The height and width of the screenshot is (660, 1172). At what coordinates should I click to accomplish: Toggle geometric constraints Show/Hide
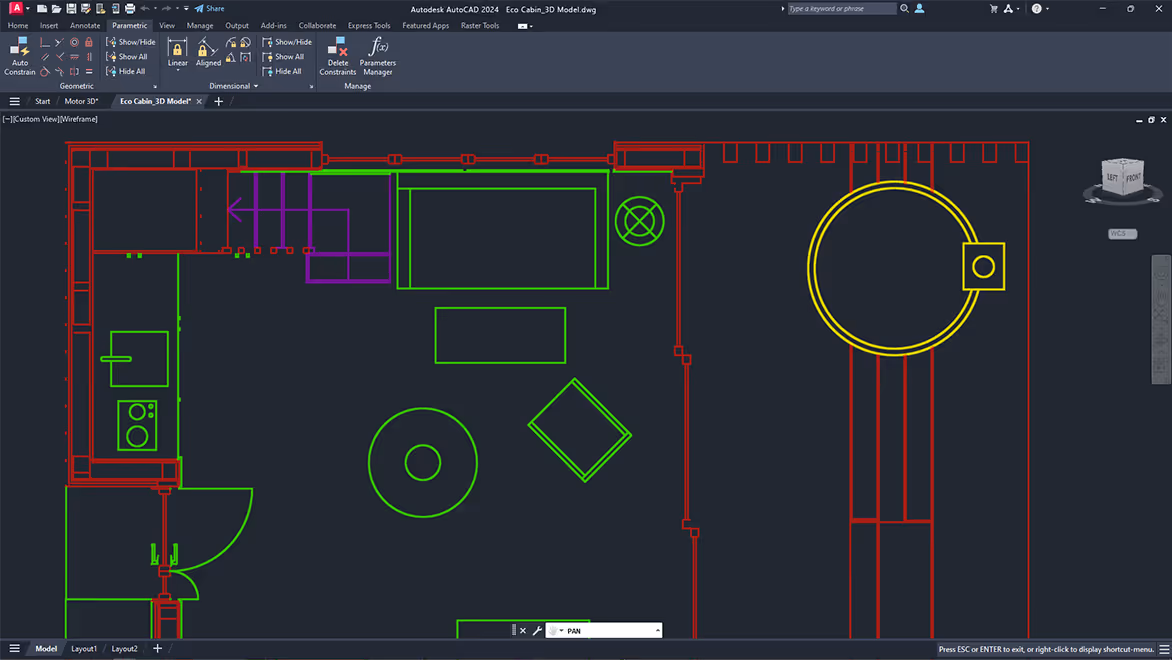point(131,42)
